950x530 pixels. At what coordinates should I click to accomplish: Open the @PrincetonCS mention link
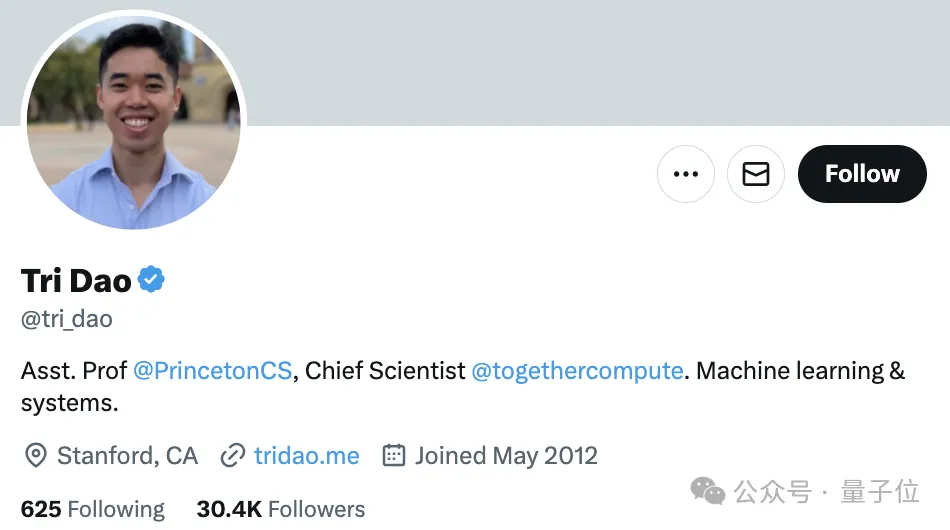(212, 371)
